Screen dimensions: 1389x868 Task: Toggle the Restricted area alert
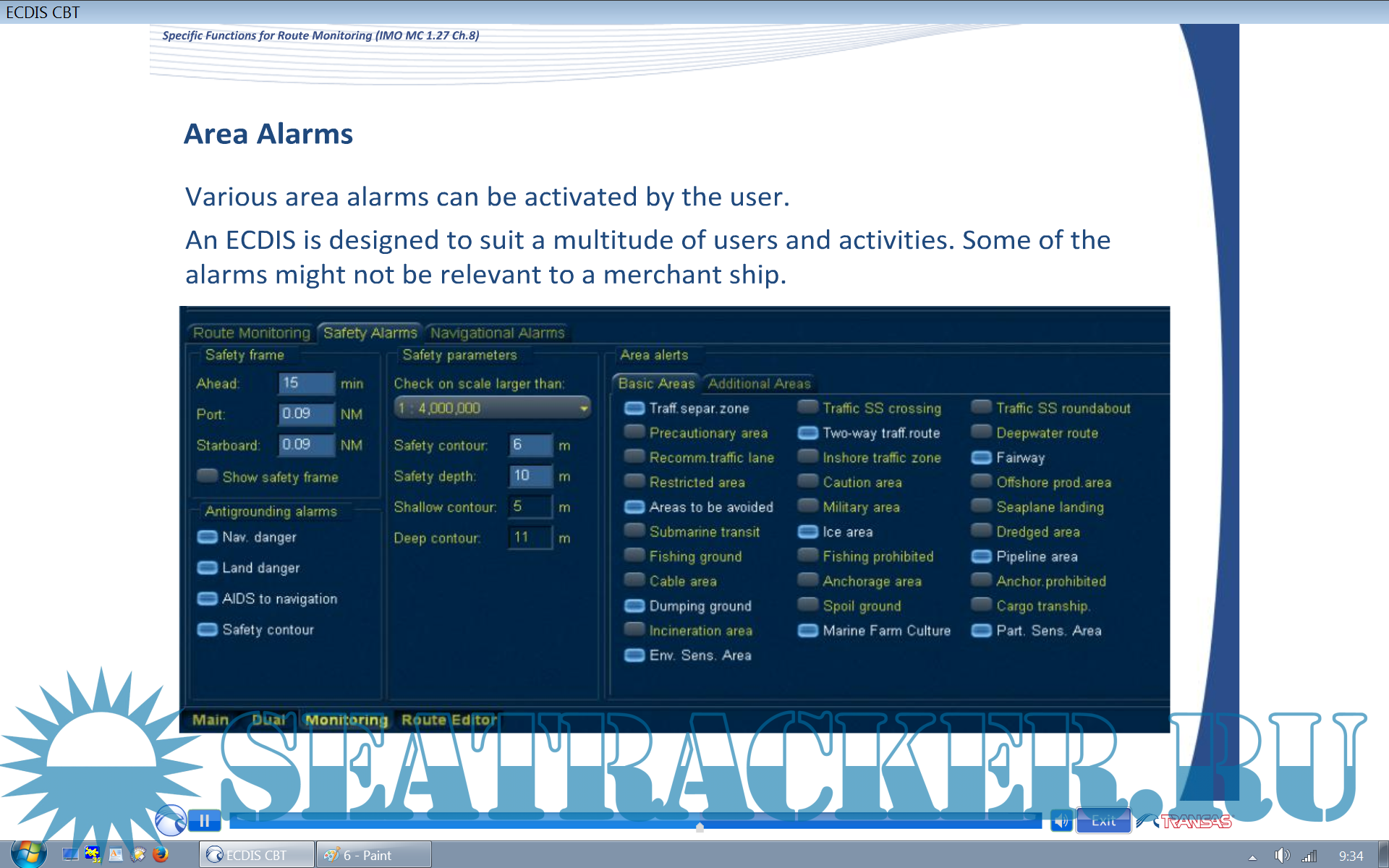634,481
